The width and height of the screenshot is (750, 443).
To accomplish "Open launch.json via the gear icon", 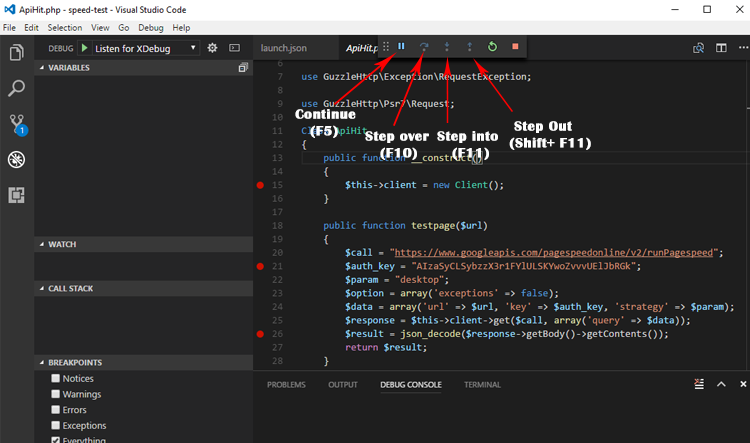I will 212,48.
